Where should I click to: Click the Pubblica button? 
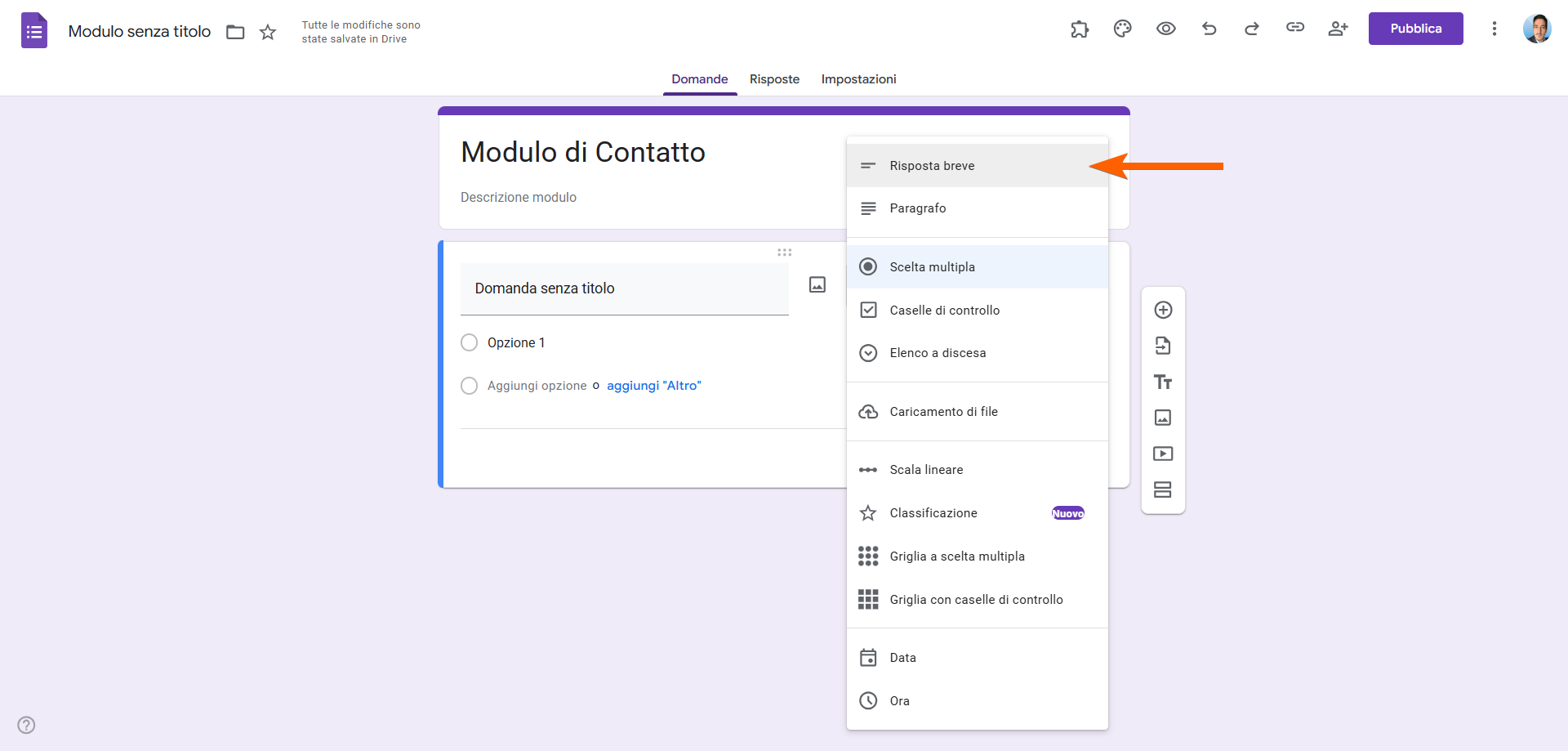[1415, 29]
